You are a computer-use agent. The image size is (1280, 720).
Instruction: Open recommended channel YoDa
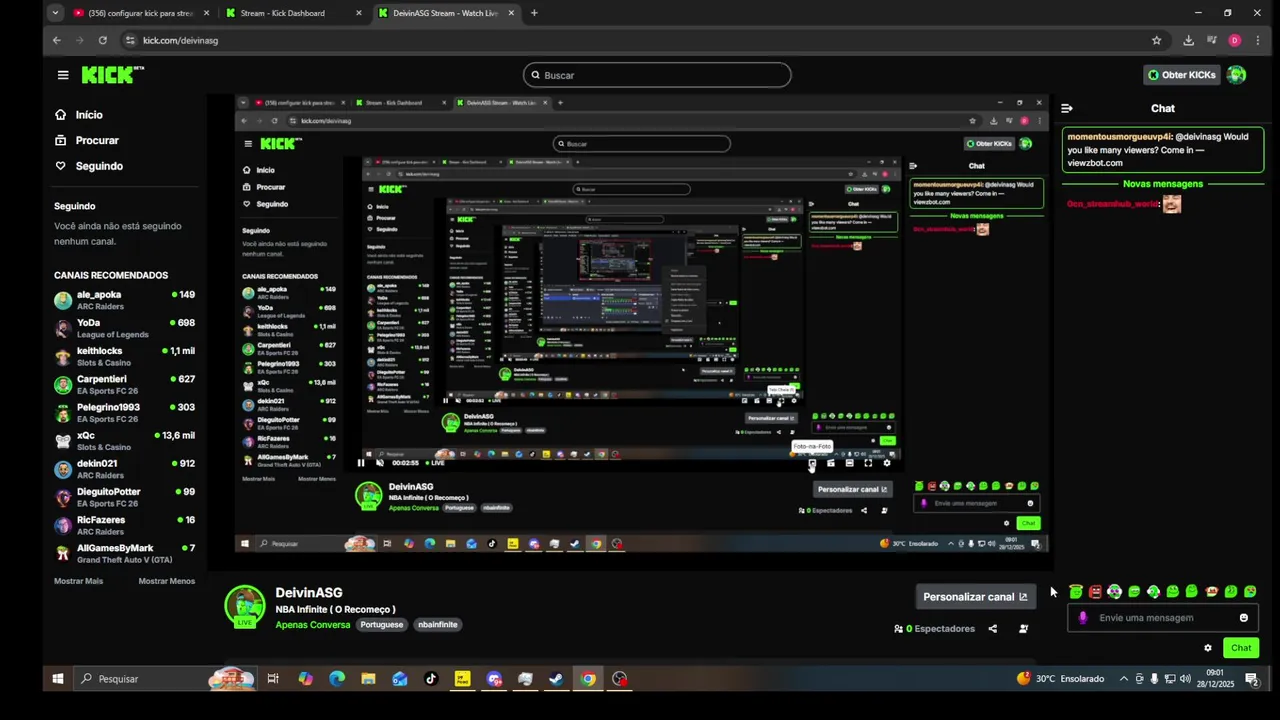point(125,328)
